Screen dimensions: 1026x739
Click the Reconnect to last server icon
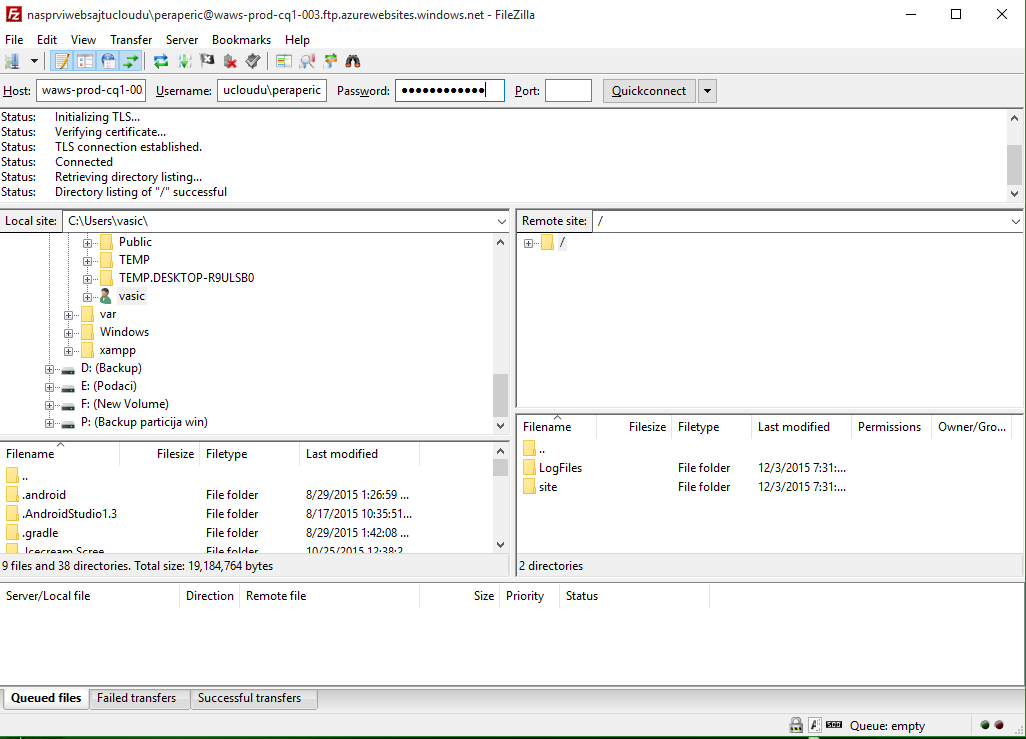(x=253, y=62)
